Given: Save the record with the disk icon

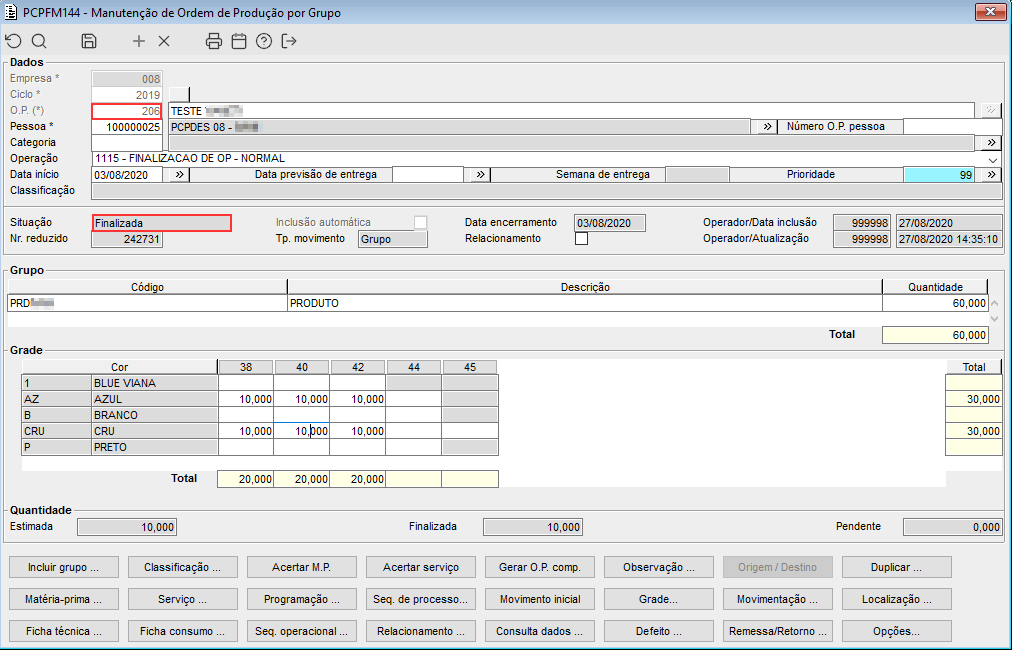Looking at the screenshot, I should 88,41.
